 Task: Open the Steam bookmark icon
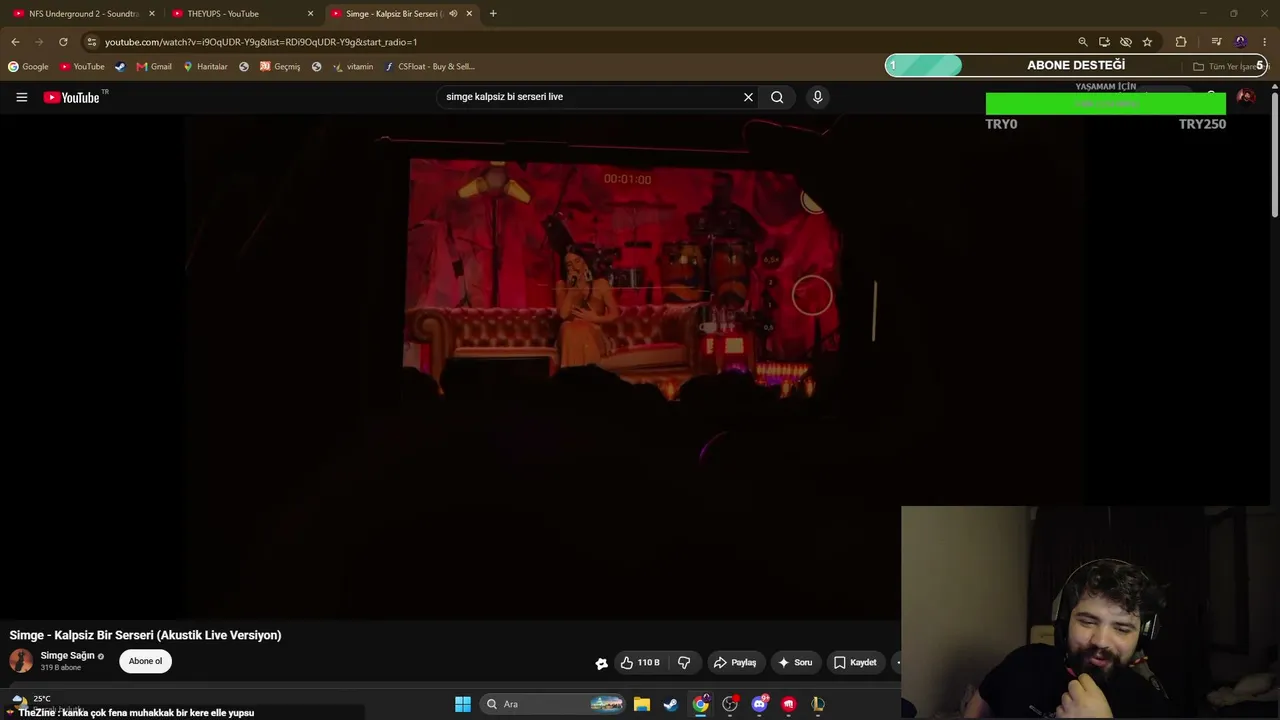120,67
